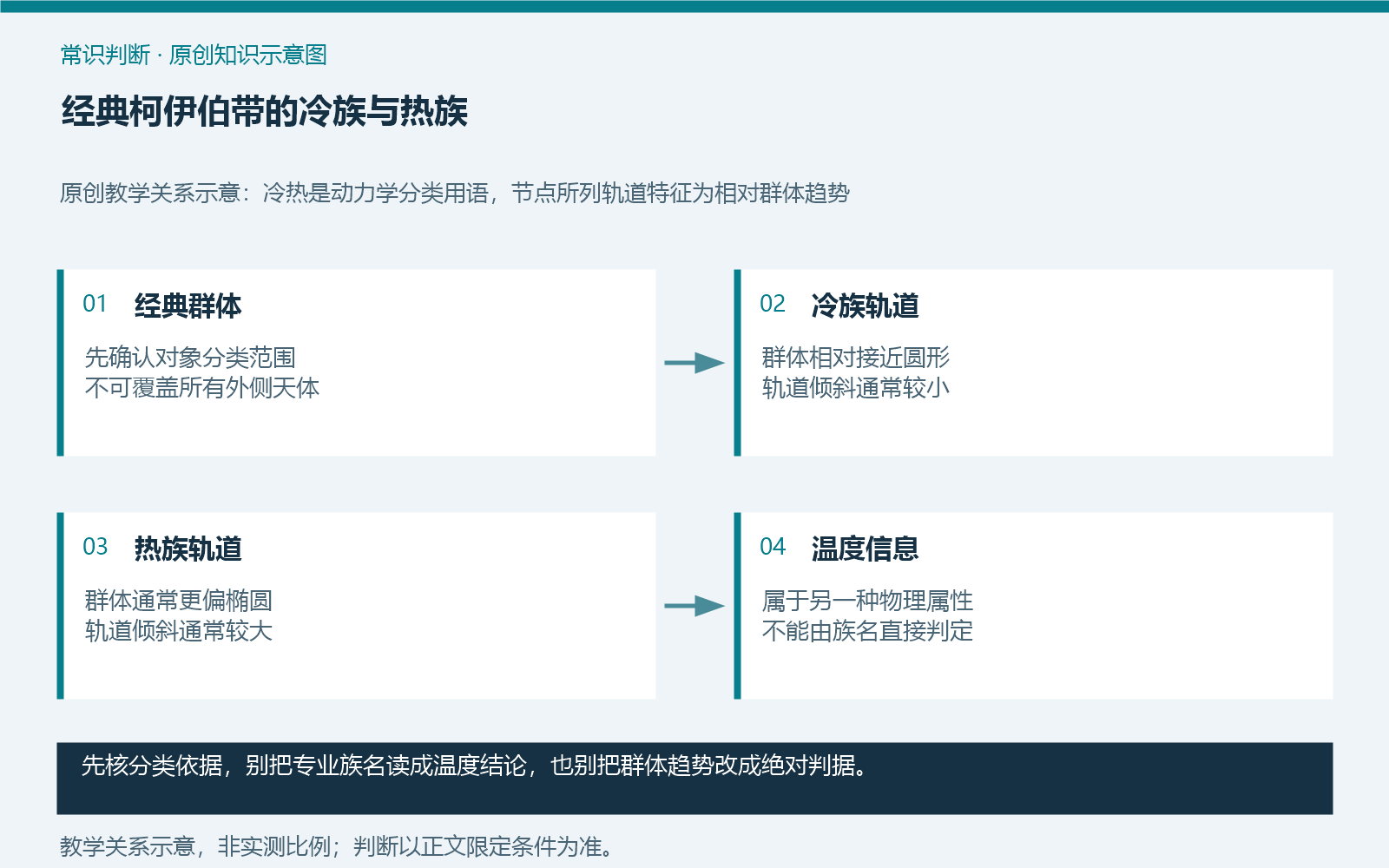This screenshot has width=1389, height=868.
Task: Click the dark banner text 先核分类依据
Action: (474, 766)
